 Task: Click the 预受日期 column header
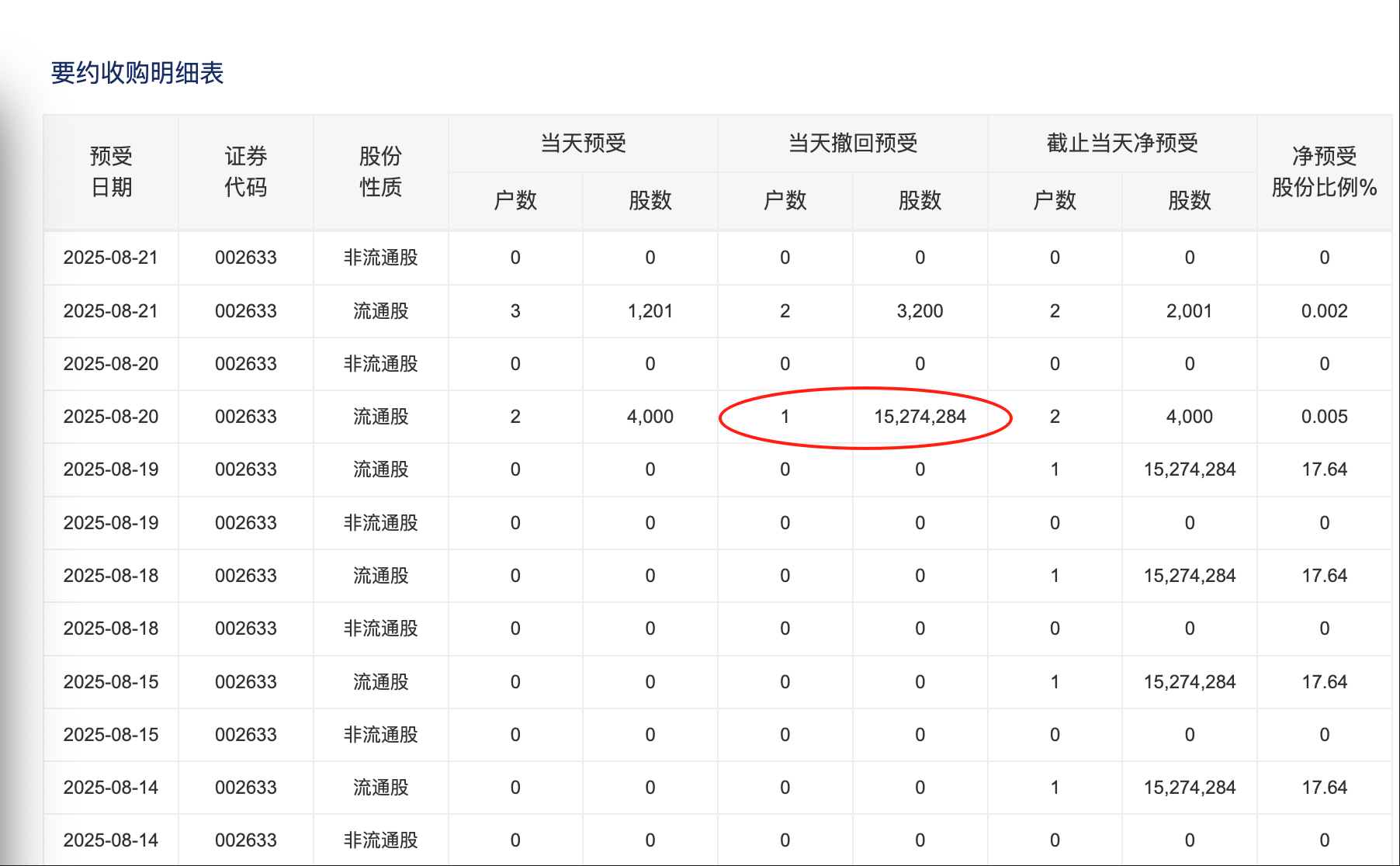click(111, 171)
